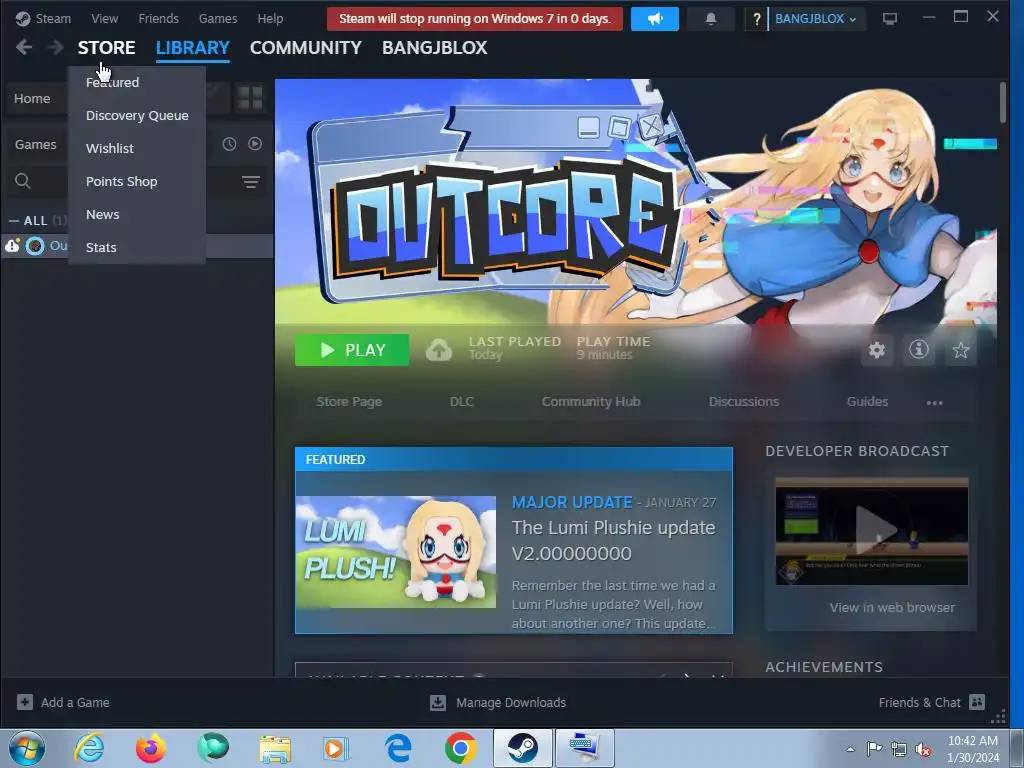Switch to the LIBRARY section
Viewport: 1024px width, 768px height.
click(x=193, y=48)
